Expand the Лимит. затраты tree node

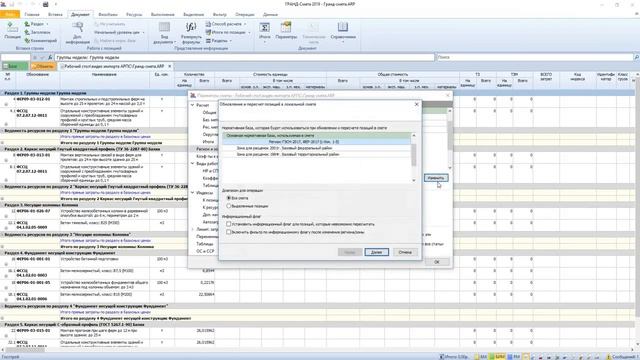(x=193, y=229)
